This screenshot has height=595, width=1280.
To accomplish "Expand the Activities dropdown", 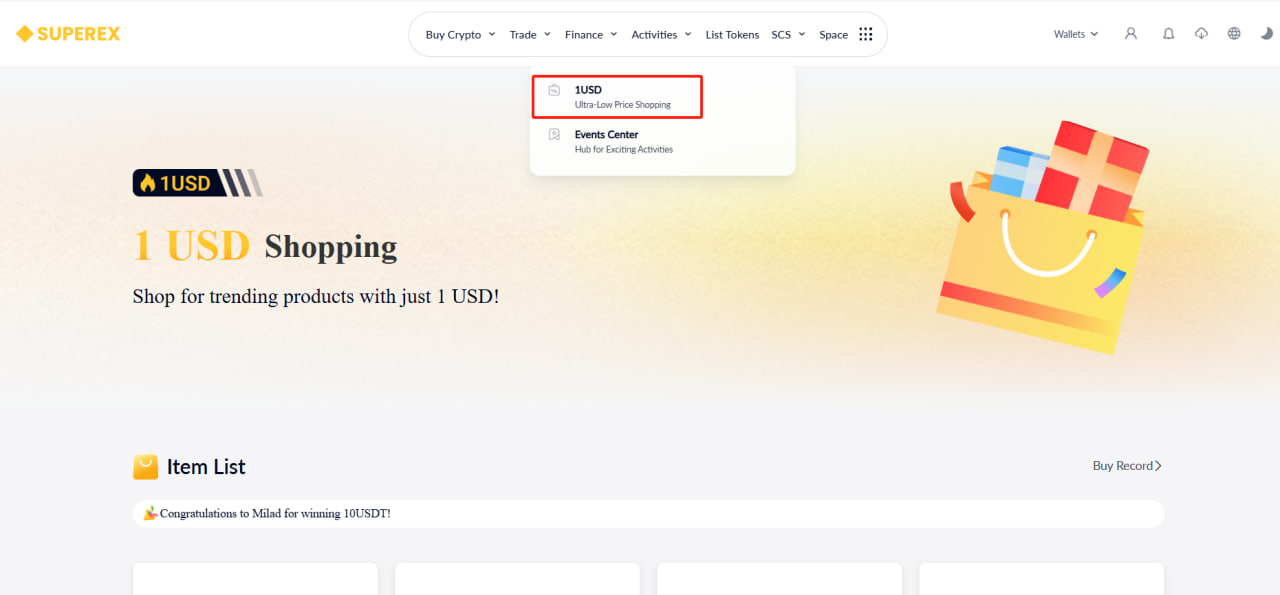I will [661, 35].
